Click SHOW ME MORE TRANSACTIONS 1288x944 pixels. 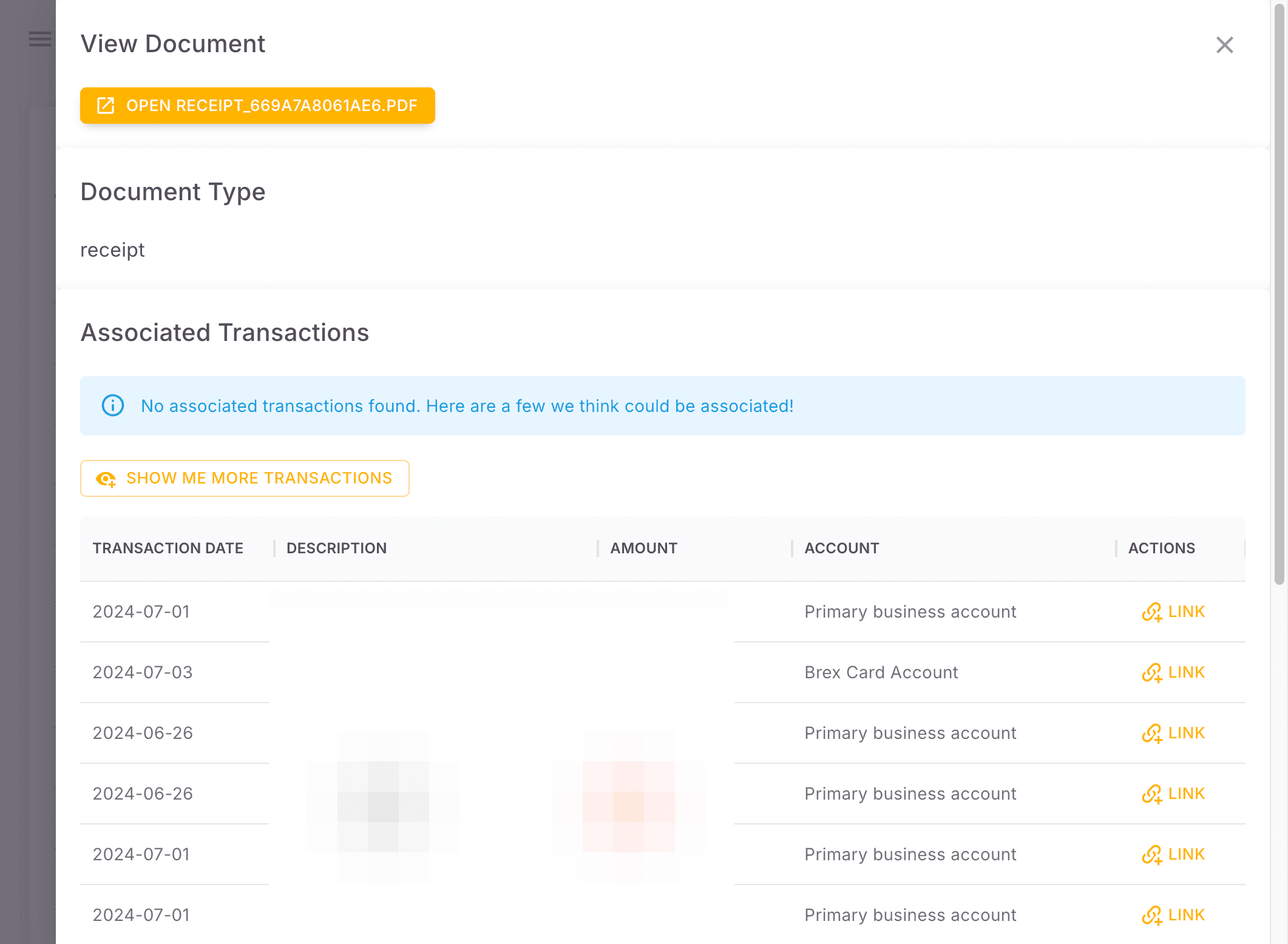pos(245,478)
